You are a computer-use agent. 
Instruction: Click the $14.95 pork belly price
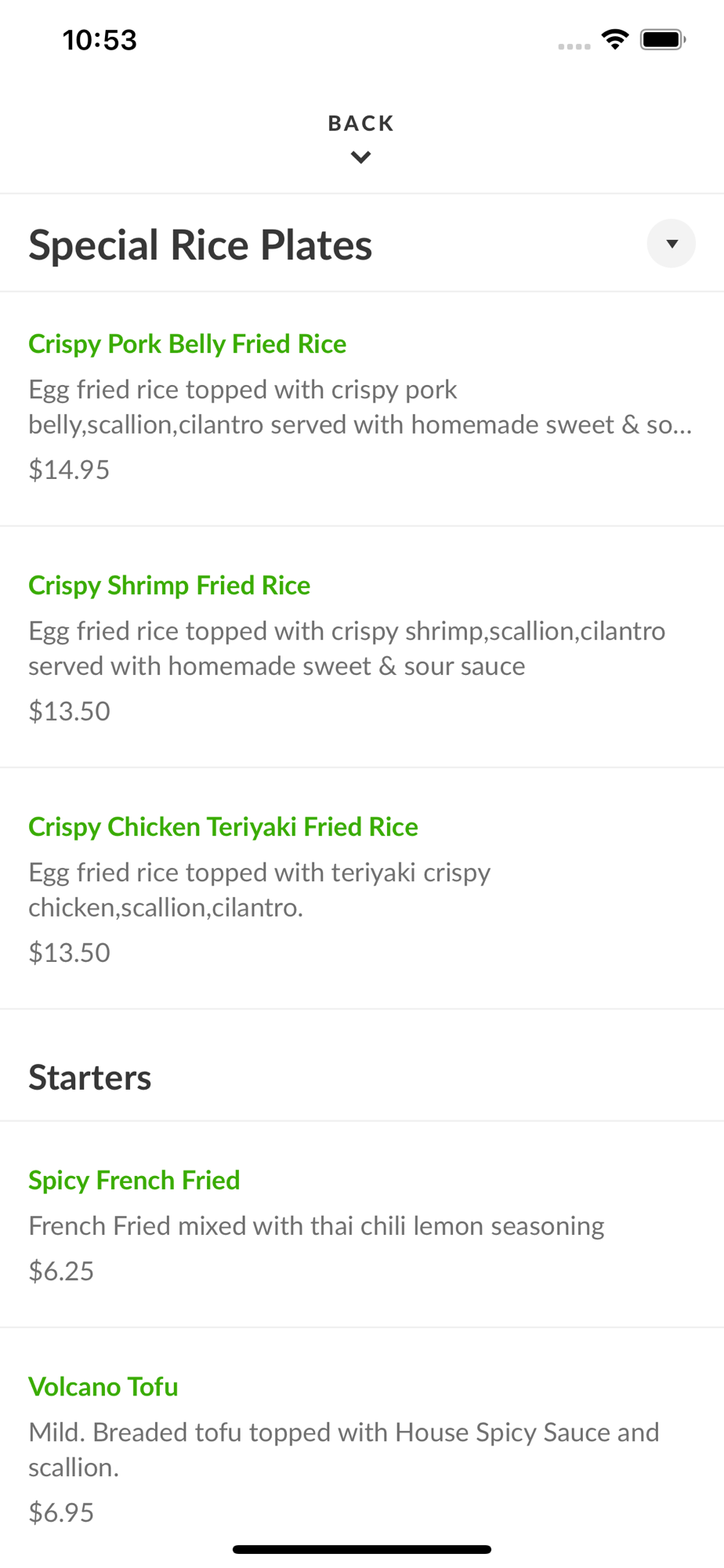(x=69, y=470)
